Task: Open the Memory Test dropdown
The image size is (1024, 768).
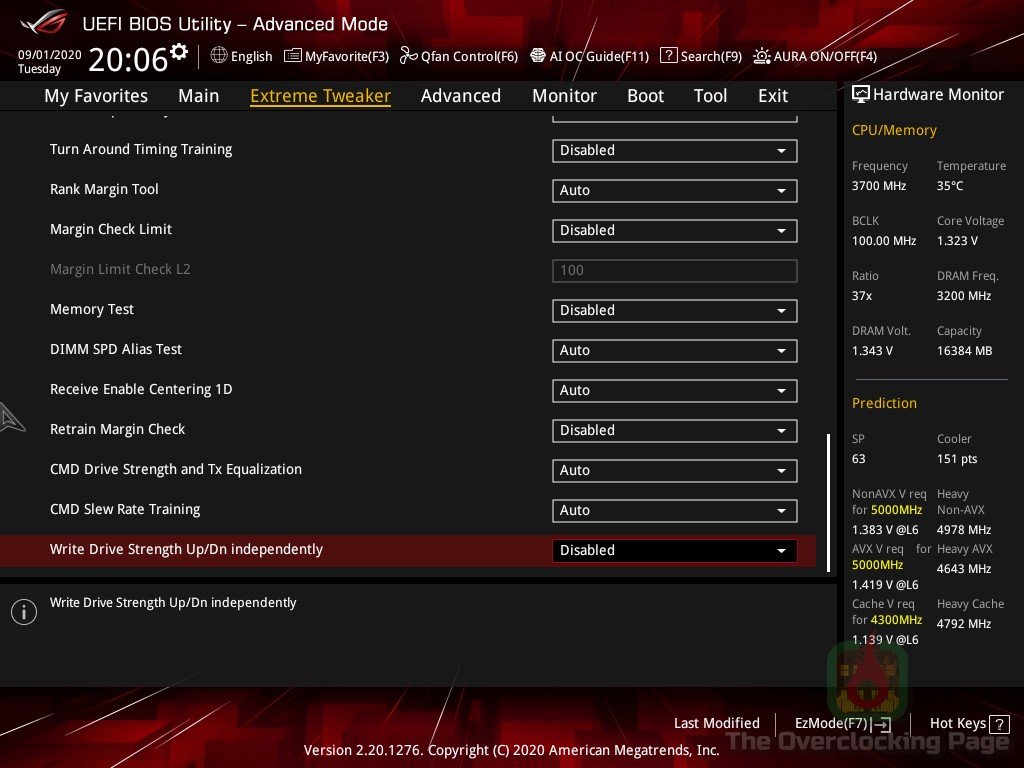Action: (x=674, y=310)
